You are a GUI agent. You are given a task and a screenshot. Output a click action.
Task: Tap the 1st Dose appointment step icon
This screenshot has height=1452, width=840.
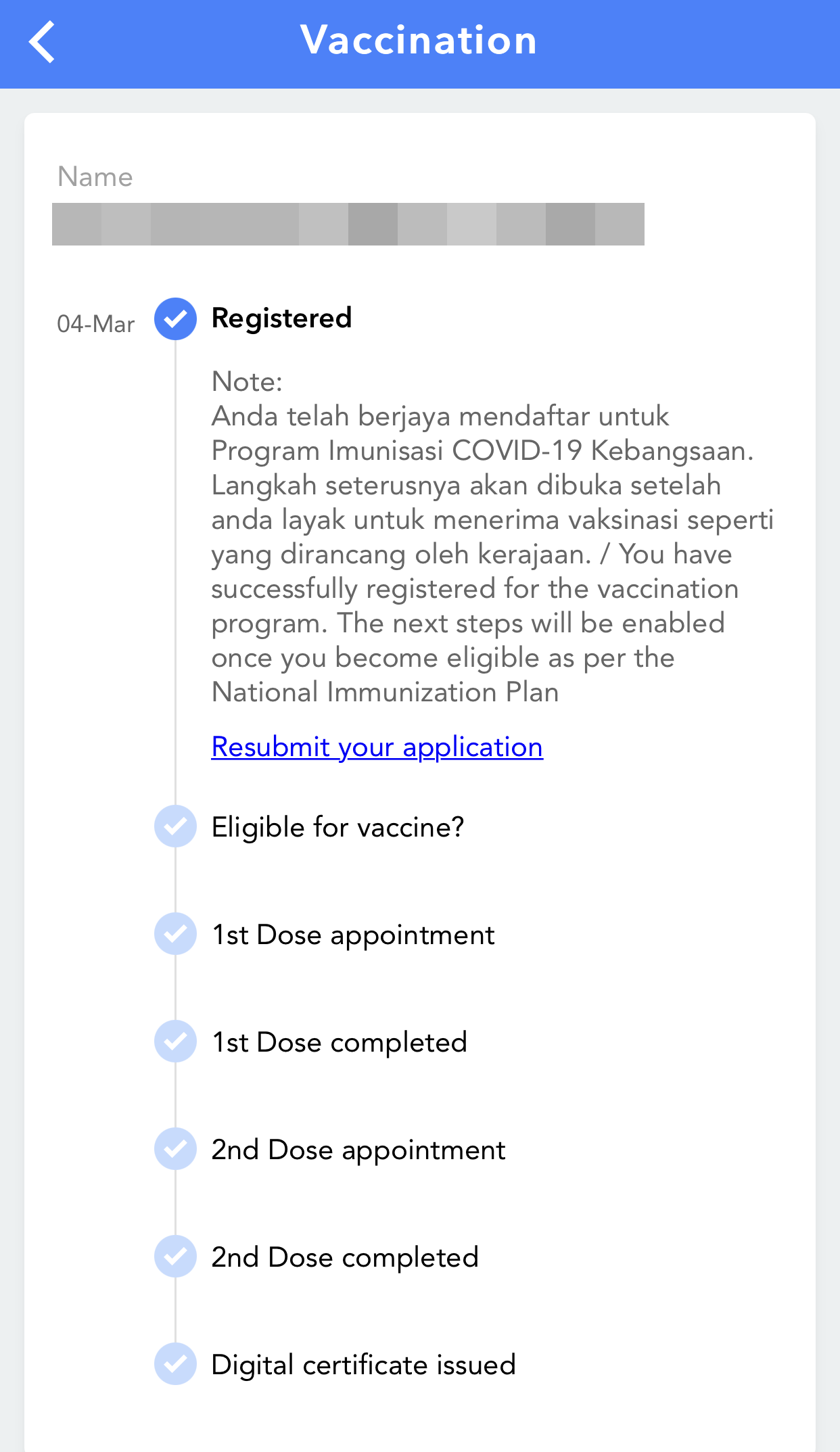pyautogui.click(x=175, y=934)
